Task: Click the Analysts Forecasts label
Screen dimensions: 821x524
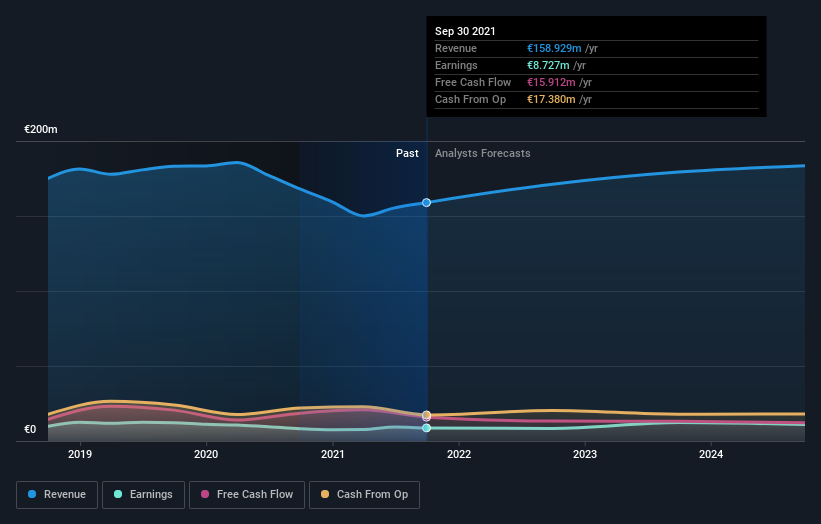Action: [x=483, y=153]
